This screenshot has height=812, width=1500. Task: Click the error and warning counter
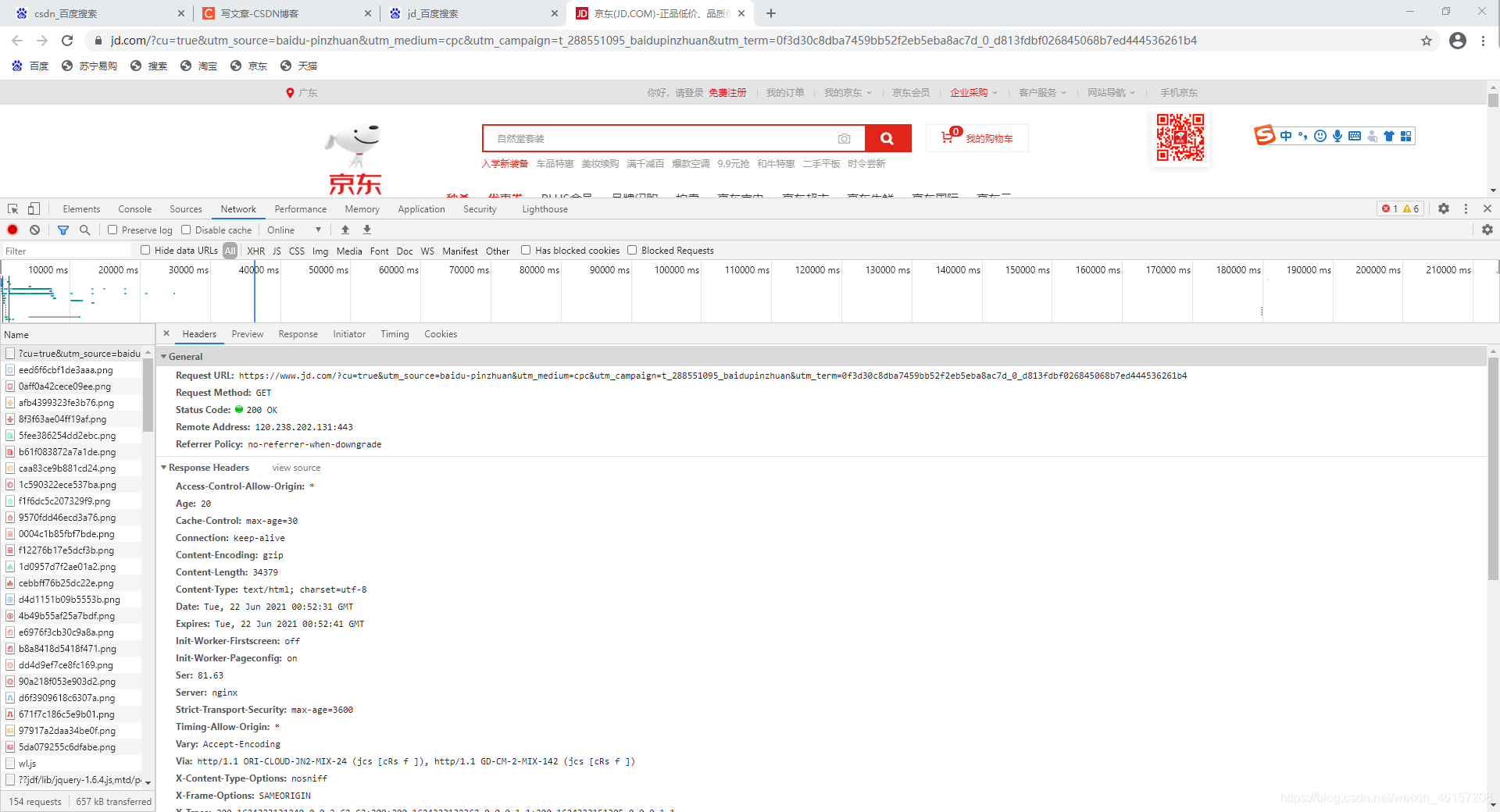1400,208
